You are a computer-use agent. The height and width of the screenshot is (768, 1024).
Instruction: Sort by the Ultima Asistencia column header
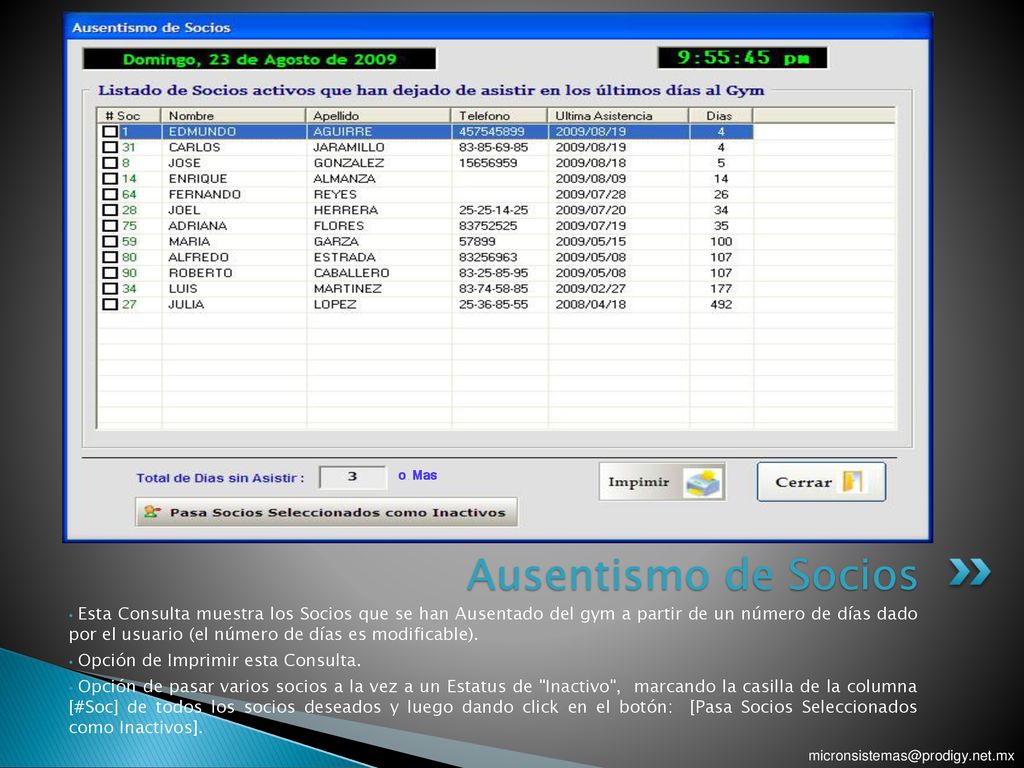[x=618, y=116]
